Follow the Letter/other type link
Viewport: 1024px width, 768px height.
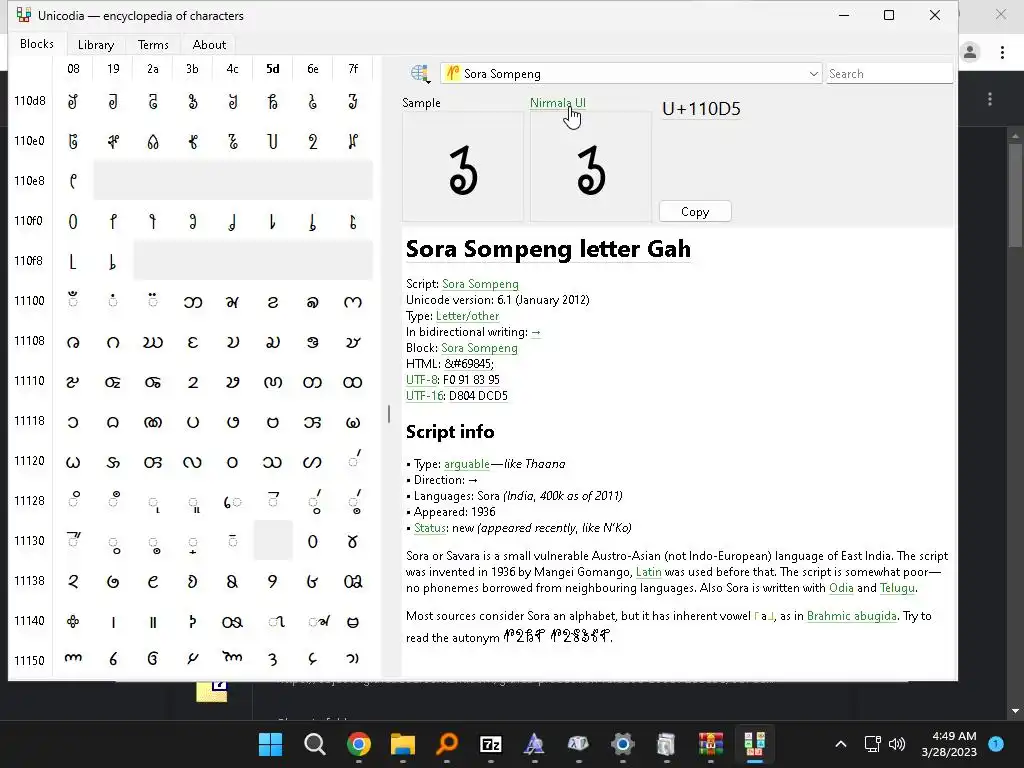(467, 316)
